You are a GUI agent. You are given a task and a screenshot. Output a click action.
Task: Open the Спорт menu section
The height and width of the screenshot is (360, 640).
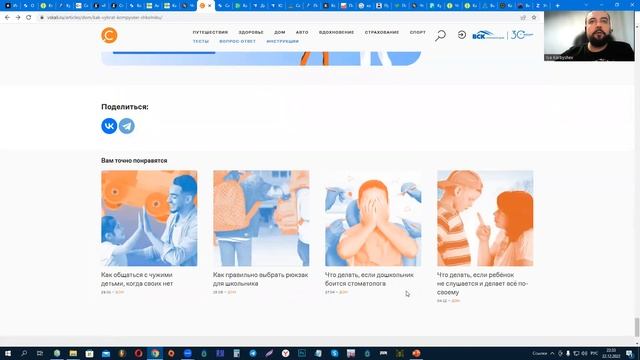[x=418, y=32]
